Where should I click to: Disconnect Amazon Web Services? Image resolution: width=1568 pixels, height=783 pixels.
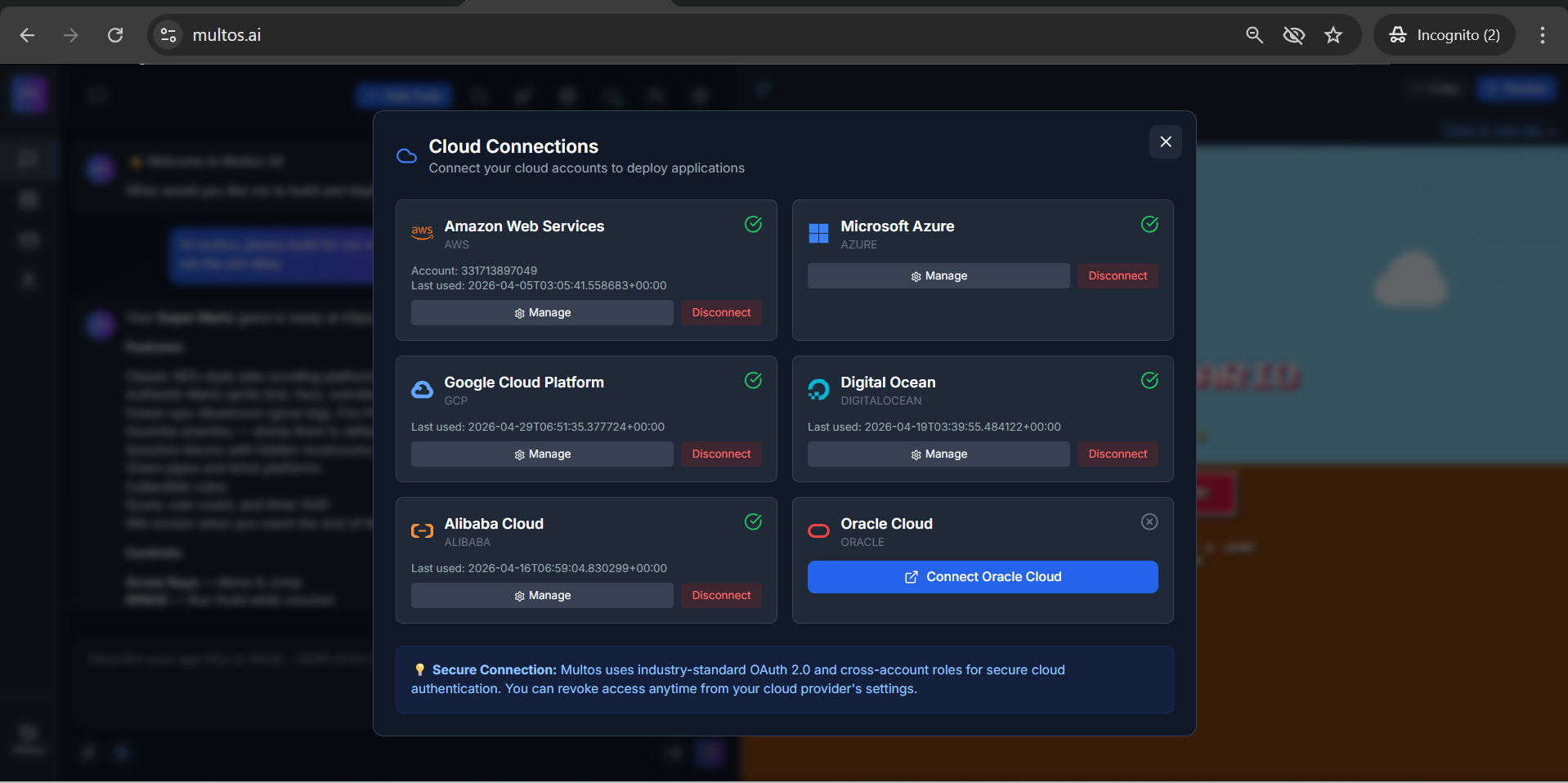tap(721, 313)
